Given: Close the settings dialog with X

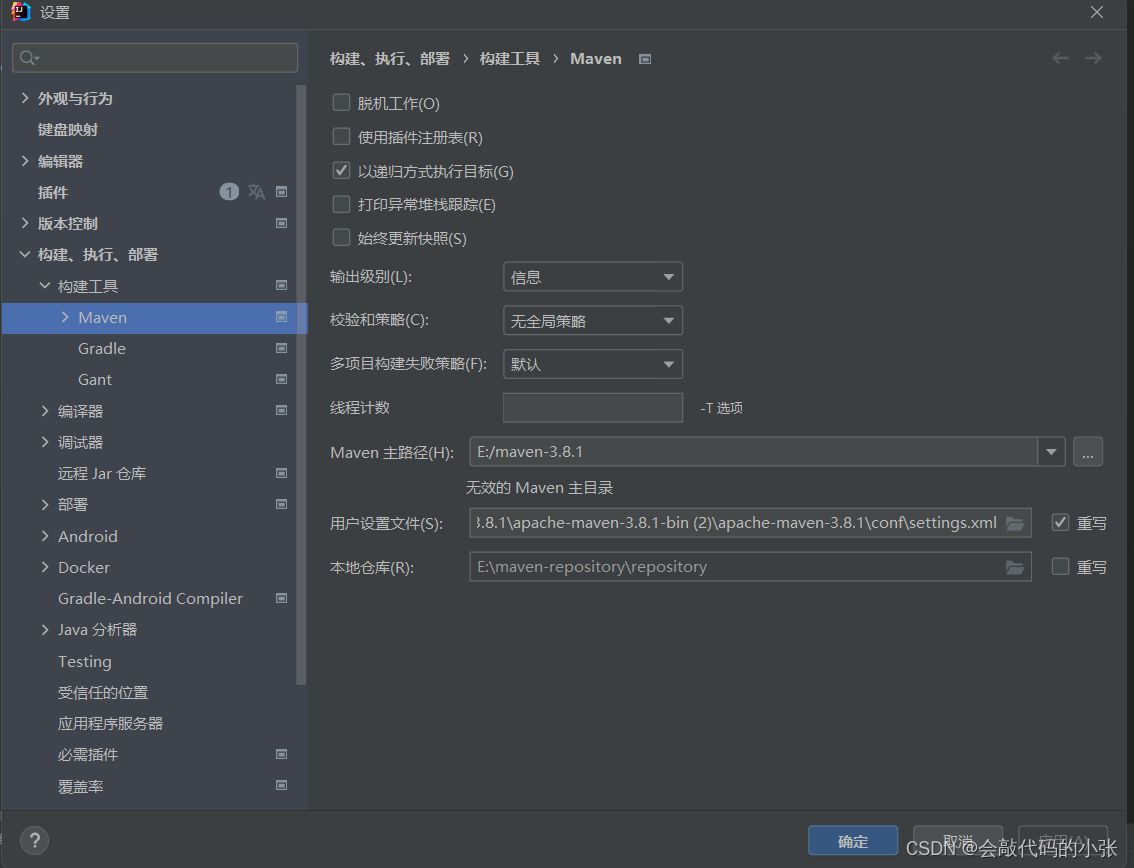Looking at the screenshot, I should click(1097, 12).
